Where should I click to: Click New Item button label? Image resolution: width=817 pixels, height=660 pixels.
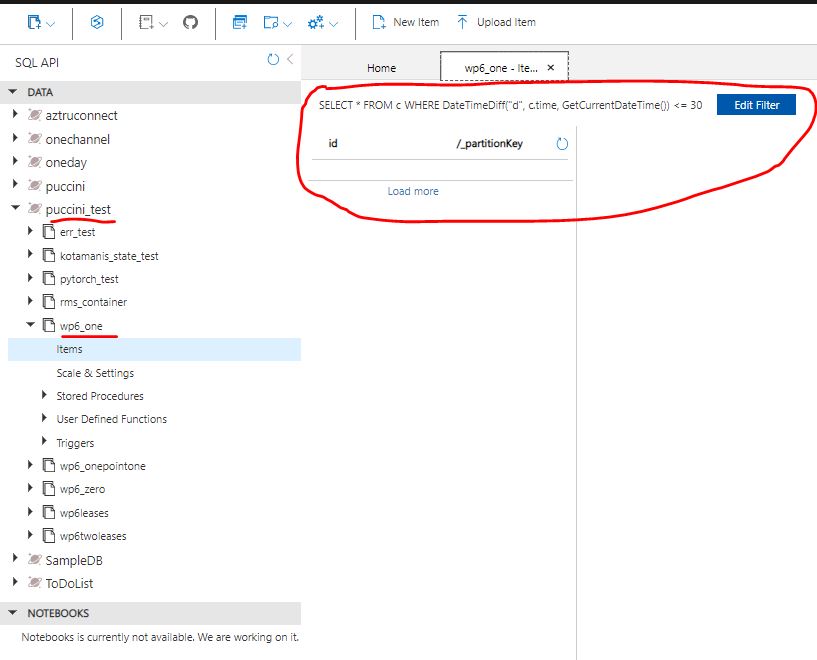(x=416, y=22)
